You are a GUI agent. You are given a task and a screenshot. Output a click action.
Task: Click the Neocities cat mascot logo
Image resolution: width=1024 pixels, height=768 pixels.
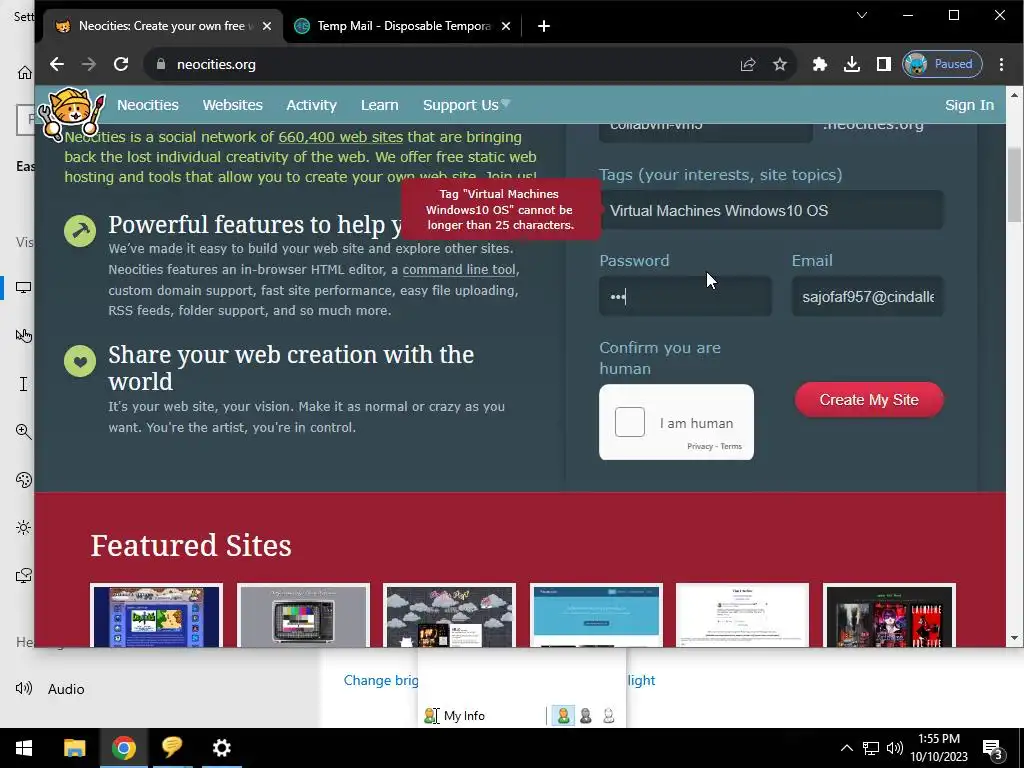[71, 114]
